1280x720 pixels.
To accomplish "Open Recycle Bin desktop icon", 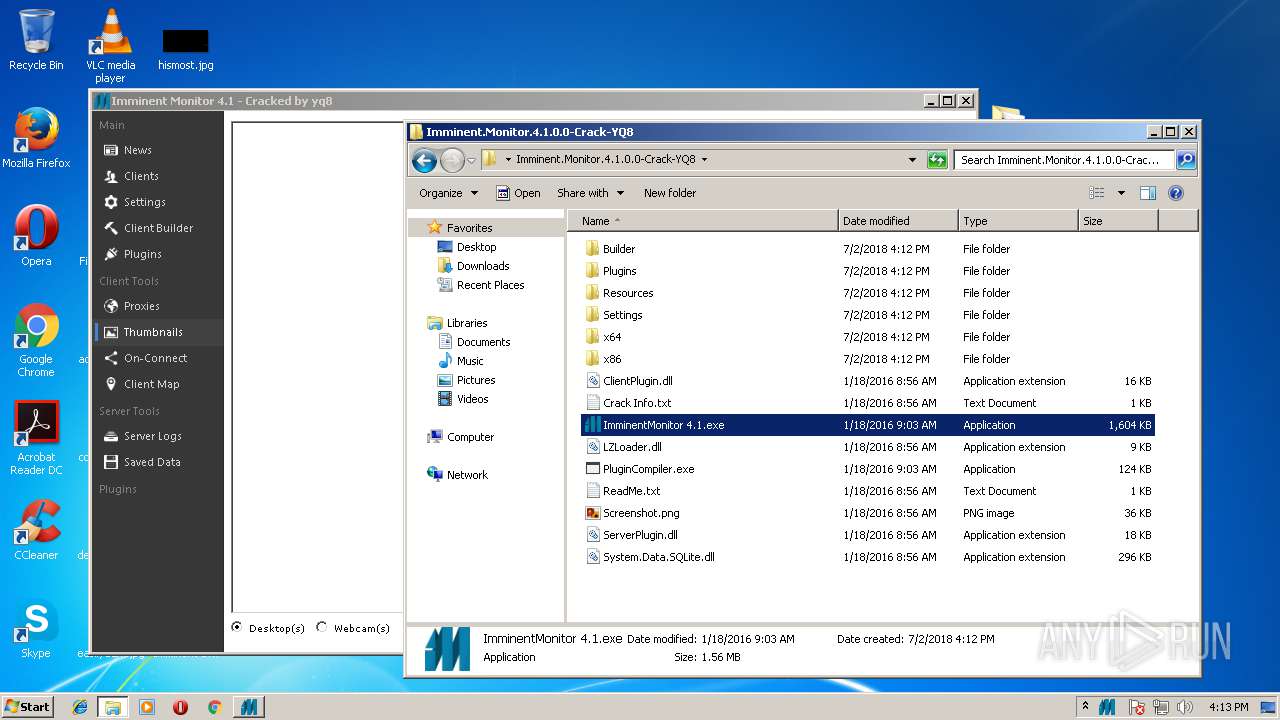I will pos(36,40).
